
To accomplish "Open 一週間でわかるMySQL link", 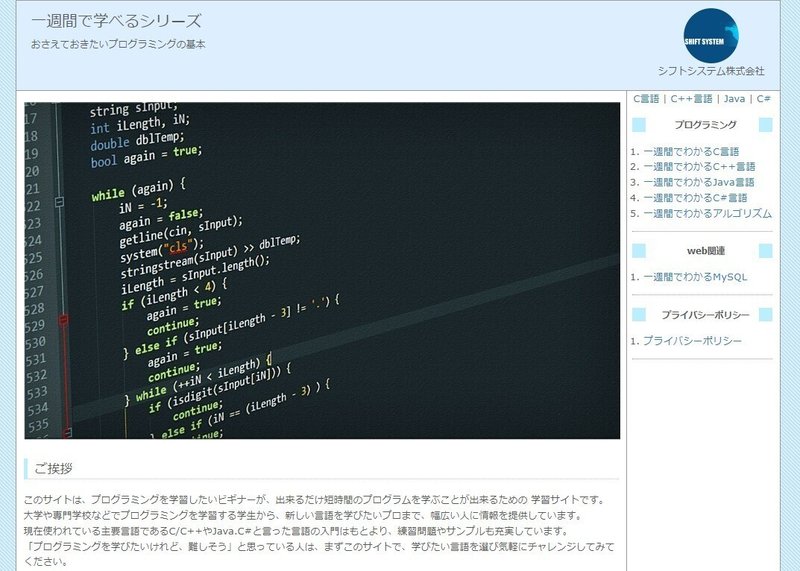I will pos(694,277).
